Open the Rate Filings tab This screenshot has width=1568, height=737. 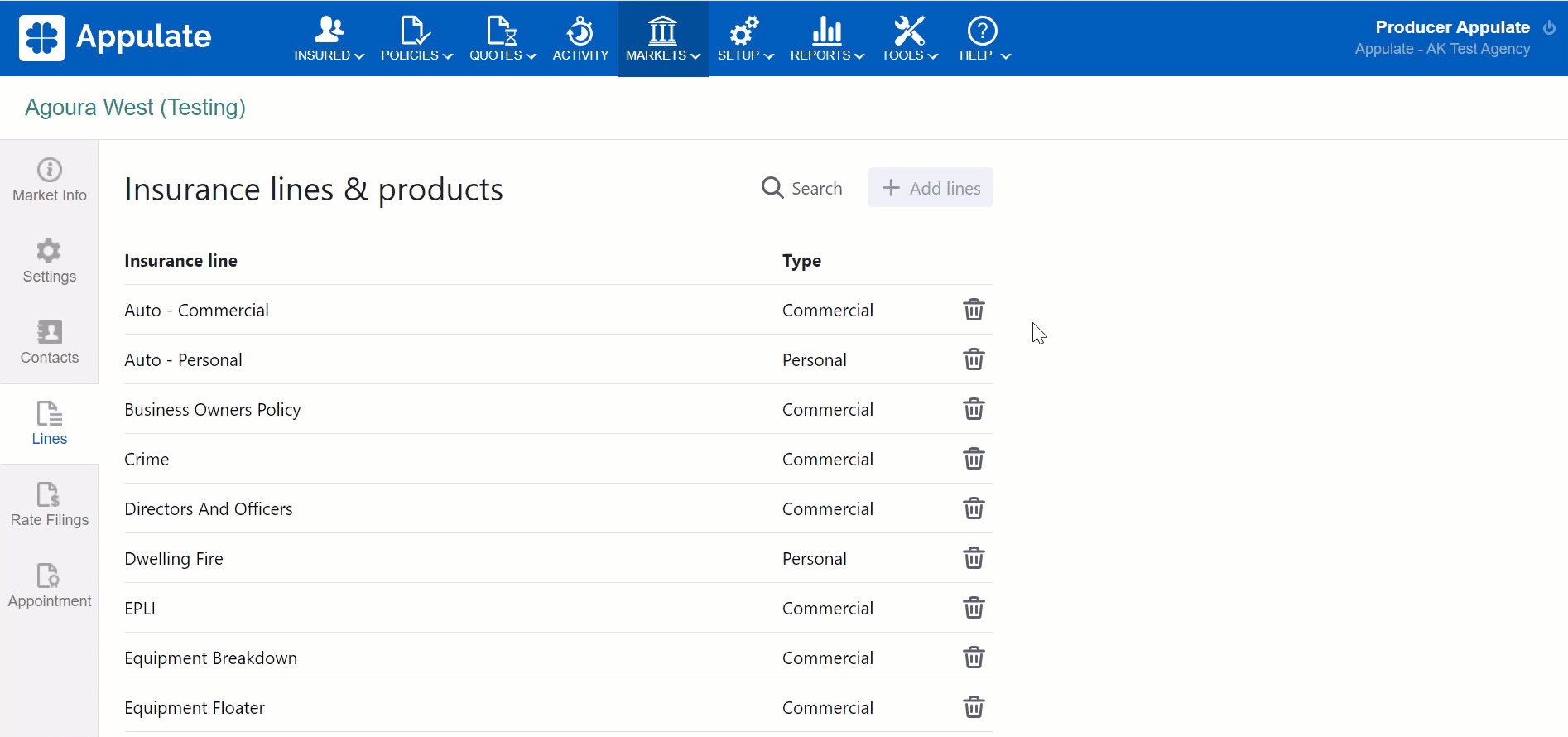[50, 505]
